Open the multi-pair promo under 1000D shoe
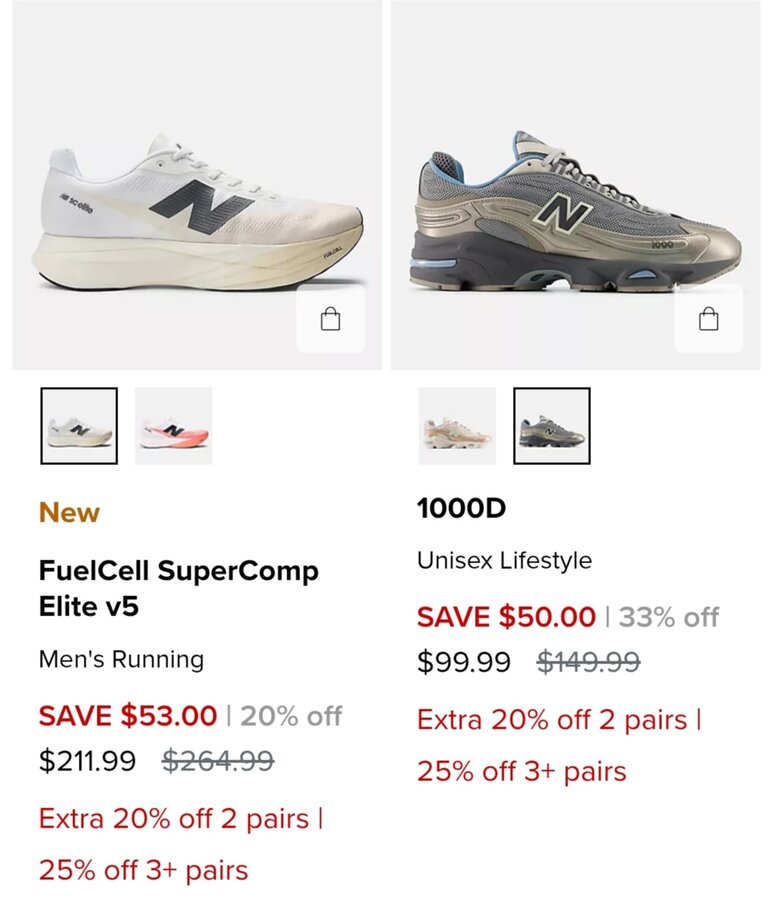Viewport: 773px width, 900px height. click(x=558, y=745)
